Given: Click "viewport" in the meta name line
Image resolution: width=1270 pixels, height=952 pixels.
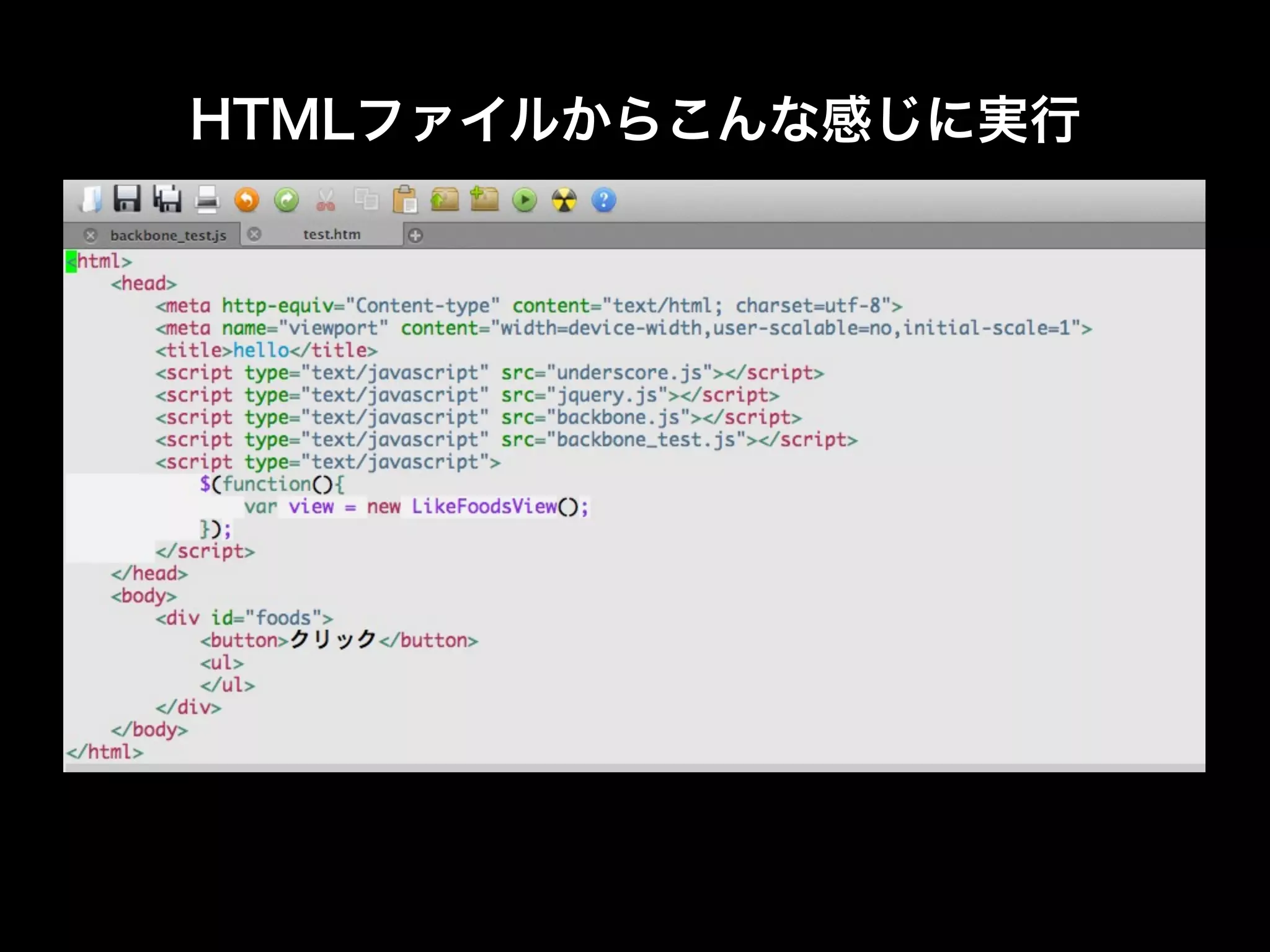Looking at the screenshot, I should (334, 328).
